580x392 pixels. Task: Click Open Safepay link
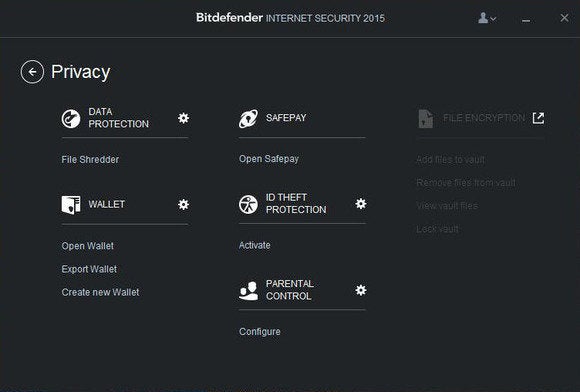[269, 159]
